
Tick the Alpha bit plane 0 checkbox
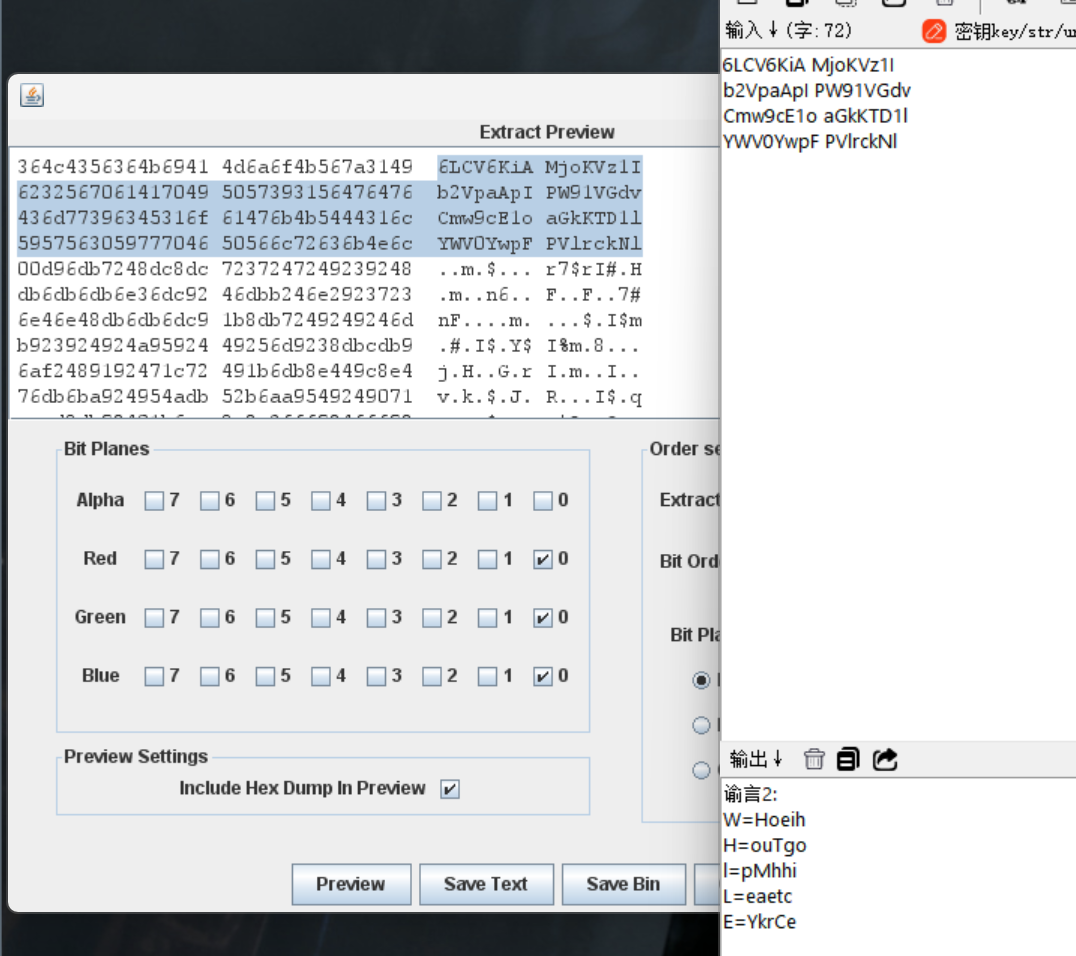[543, 500]
